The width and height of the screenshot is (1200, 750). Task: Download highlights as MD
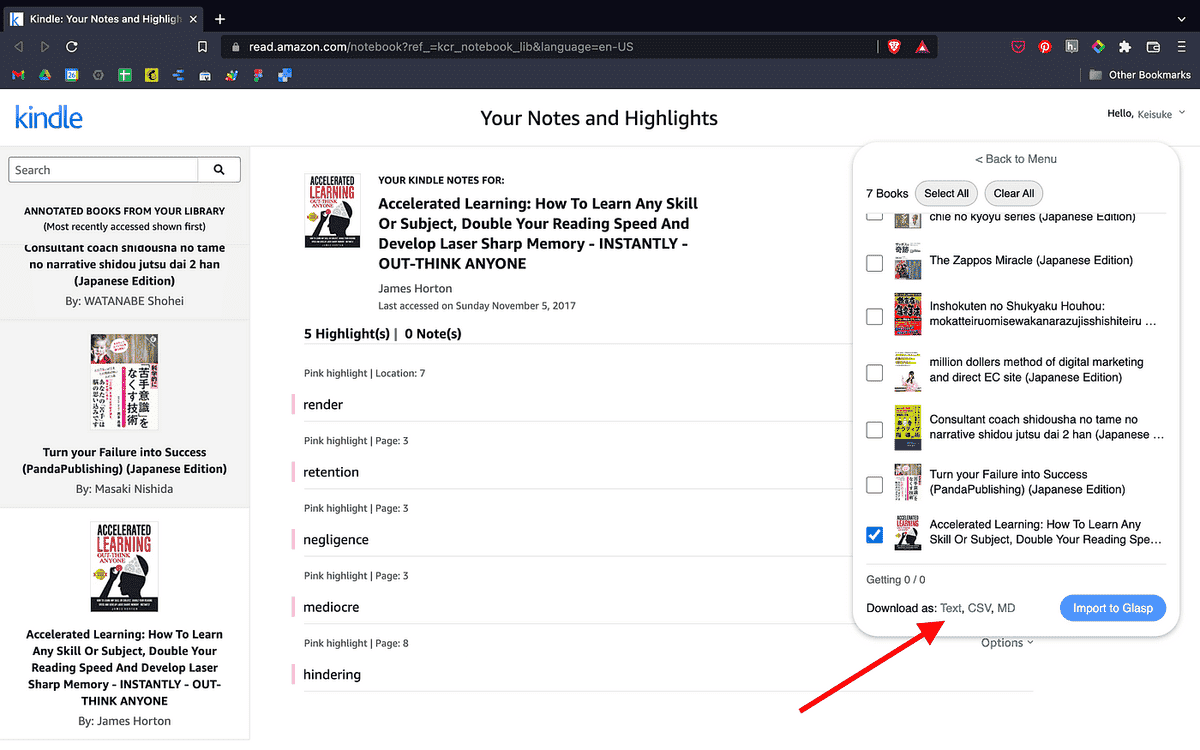click(x=1006, y=608)
